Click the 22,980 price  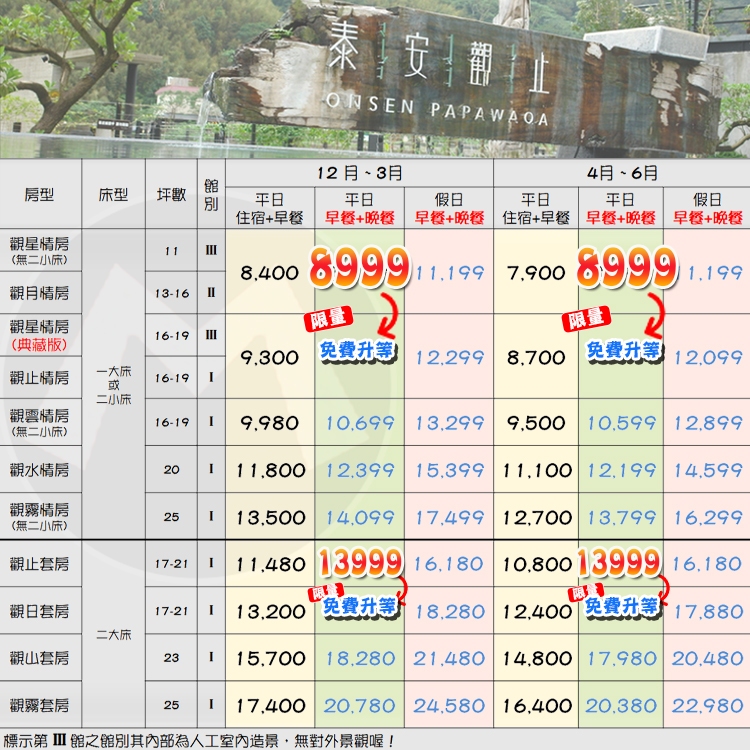(x=707, y=706)
